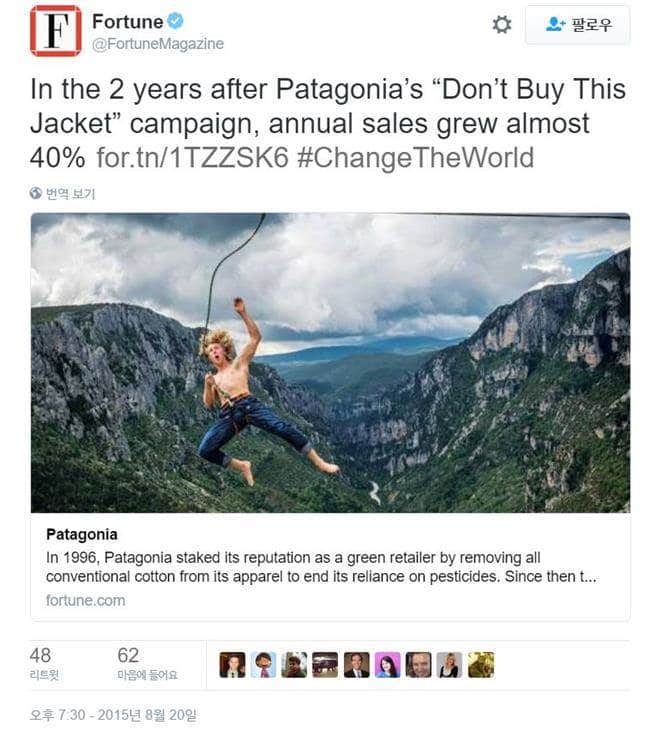Click the avatar with the pink purple background
Screen dimensions: 650x730
(x=387, y=665)
